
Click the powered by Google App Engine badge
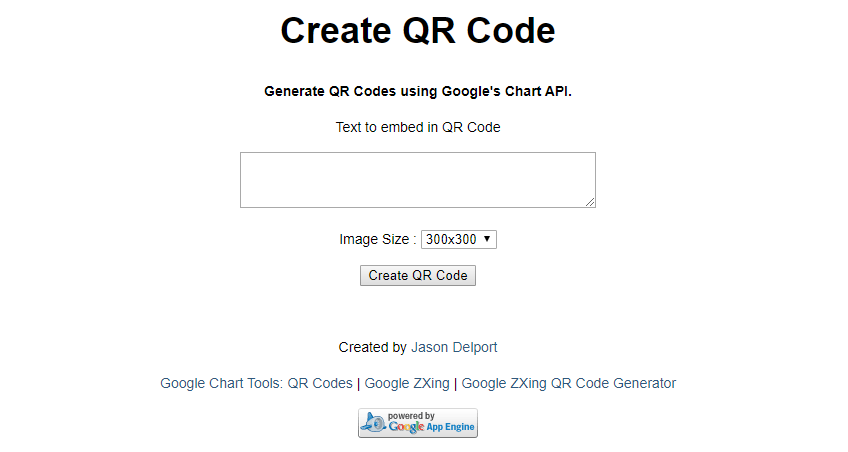pos(418,423)
